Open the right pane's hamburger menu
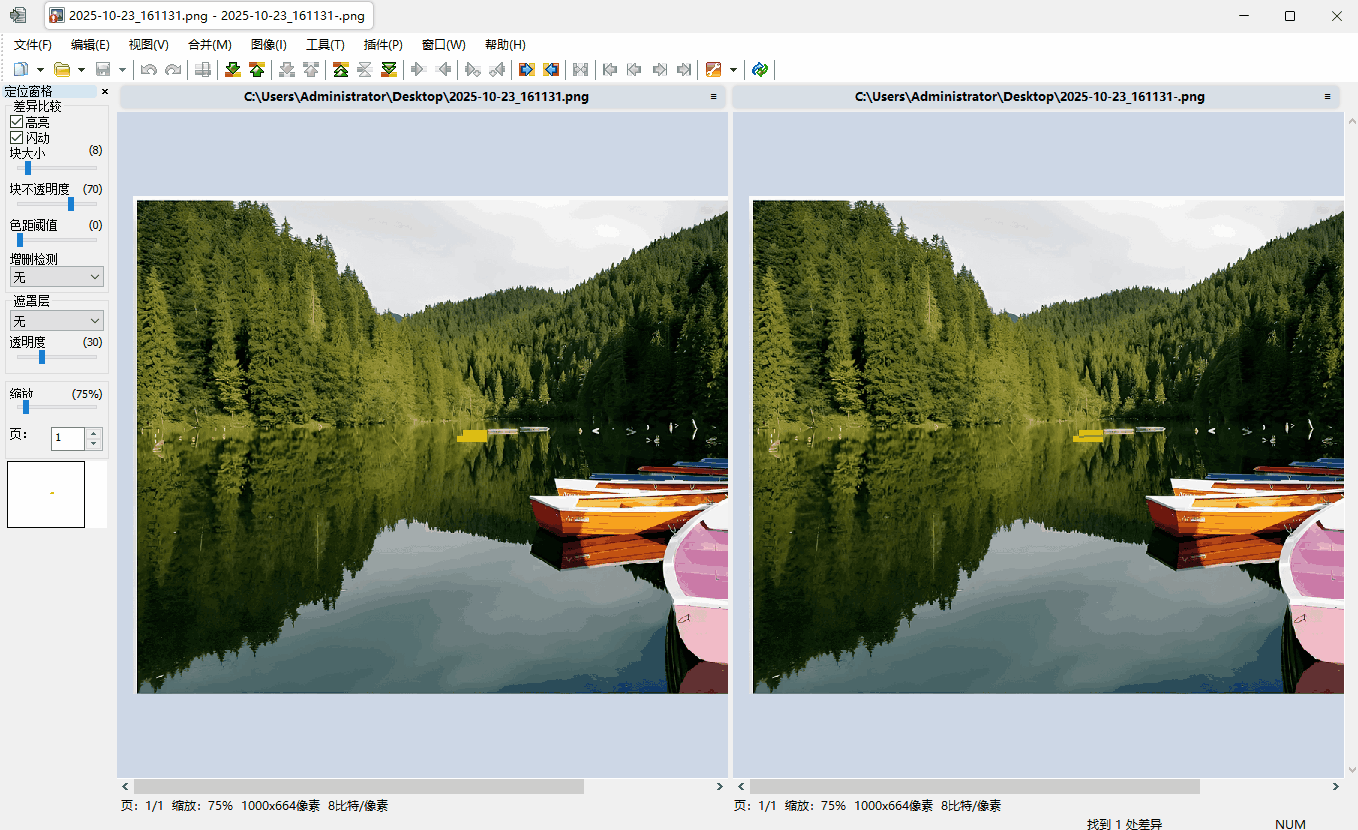The width and height of the screenshot is (1358, 830). pyautogui.click(x=1328, y=96)
